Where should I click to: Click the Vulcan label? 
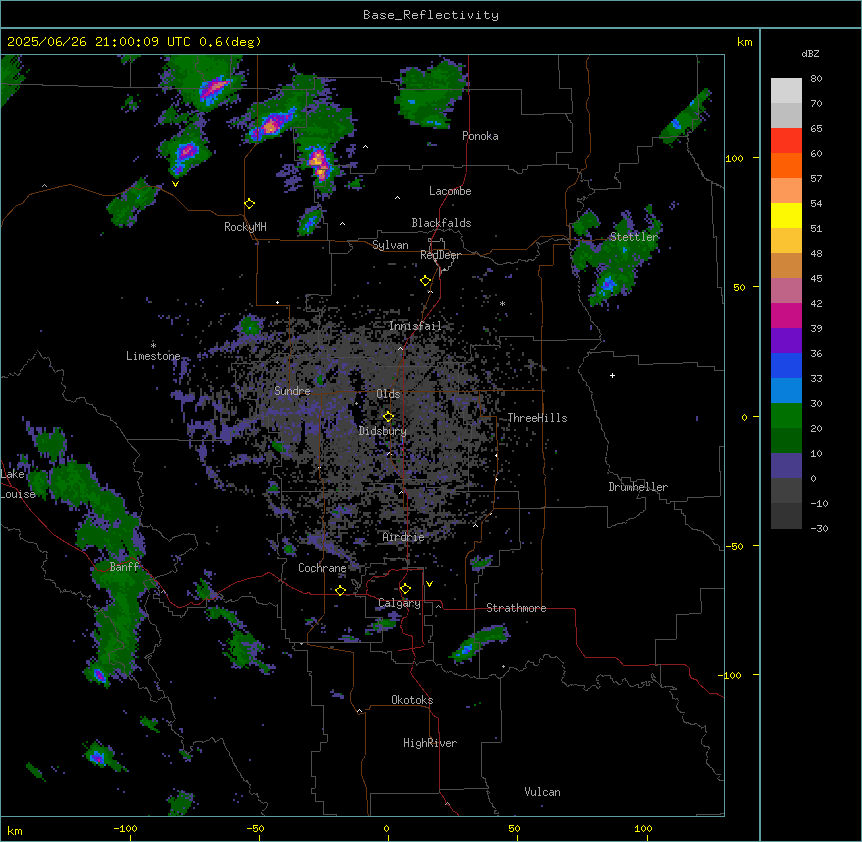[543, 792]
